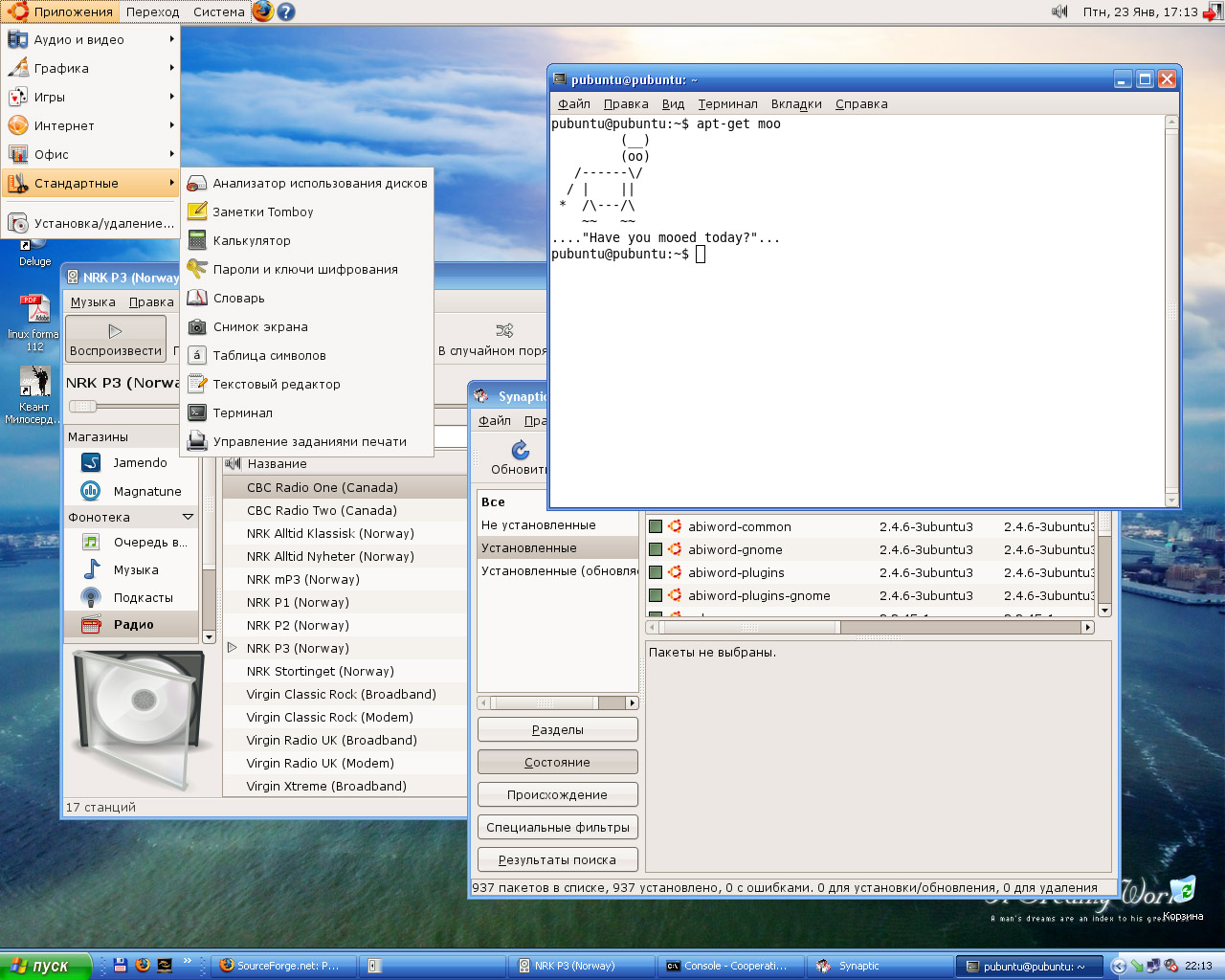Click Воспроизвести play button in Rhythmbox
The height and width of the screenshot is (980, 1225).
[116, 340]
